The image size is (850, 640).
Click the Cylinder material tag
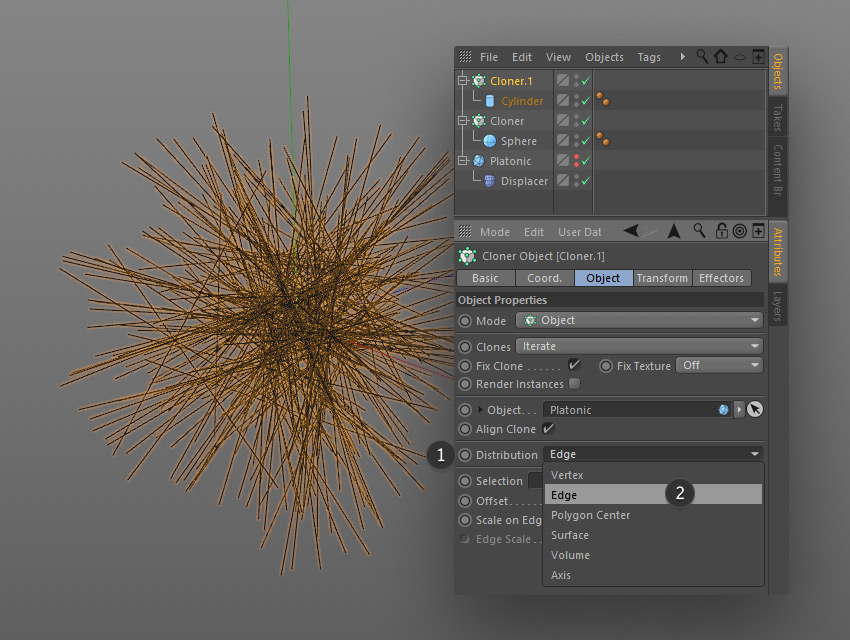603,100
